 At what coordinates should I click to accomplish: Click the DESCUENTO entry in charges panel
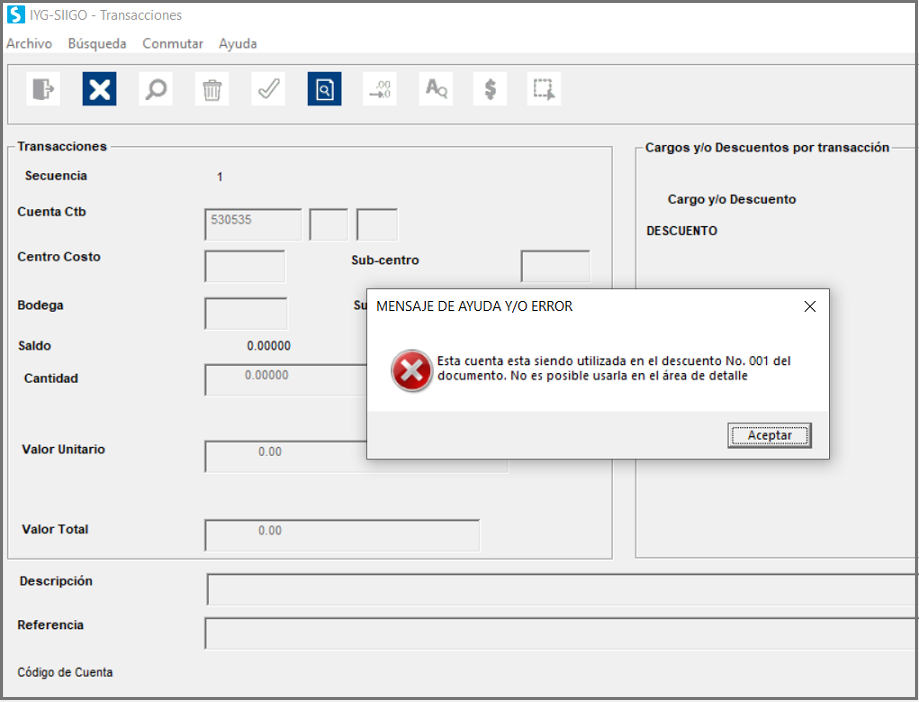(682, 231)
